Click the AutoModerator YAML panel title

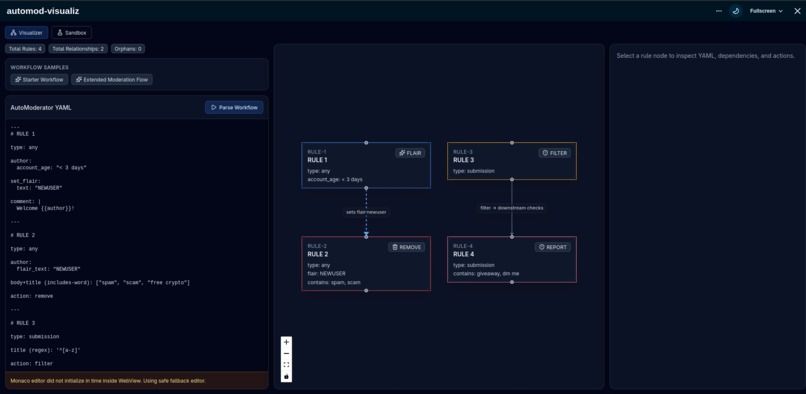point(41,108)
